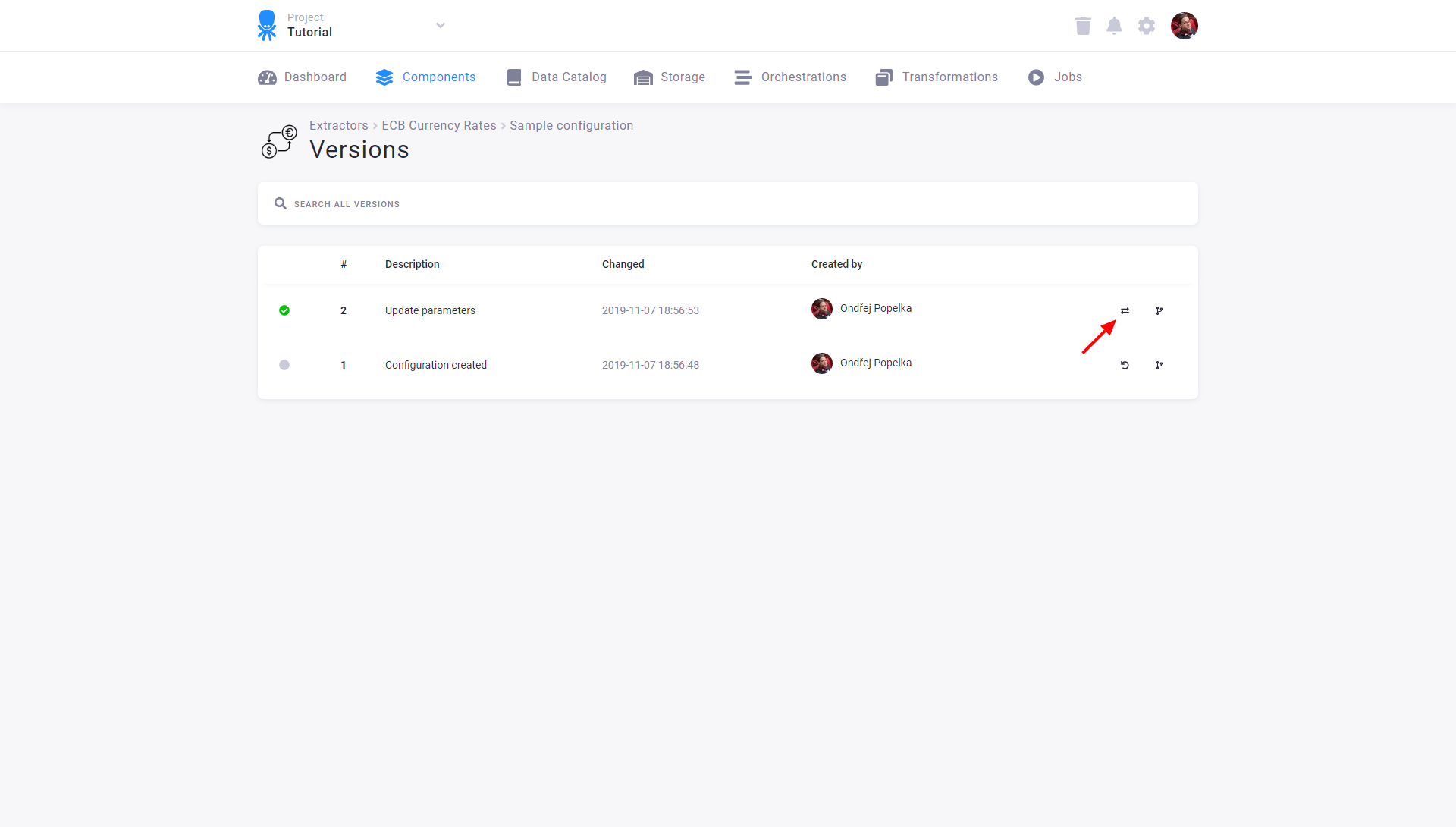Copy version 2 to new configuration
The image size is (1456, 827).
coord(1159,310)
